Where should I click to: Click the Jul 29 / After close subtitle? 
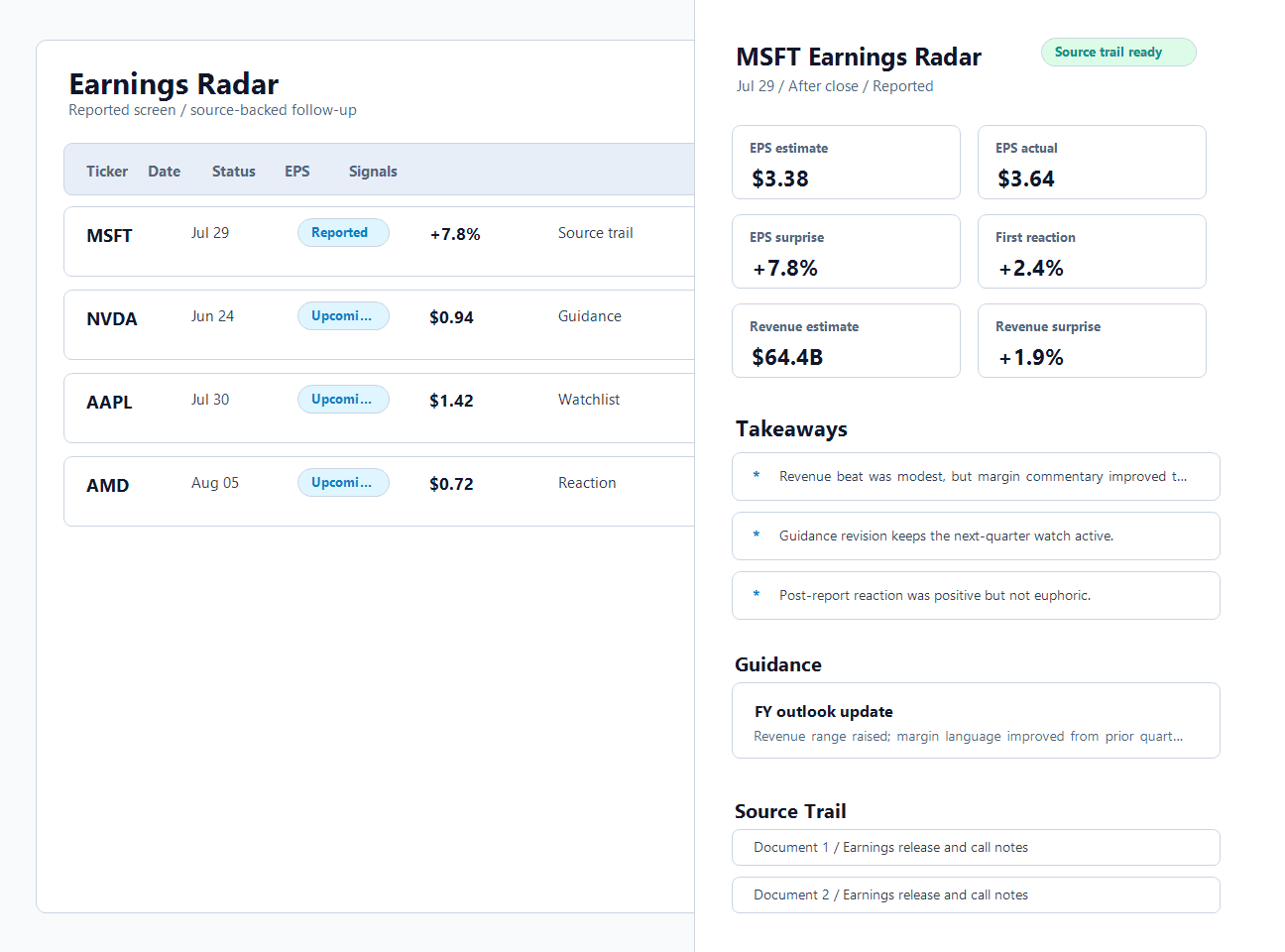[835, 86]
